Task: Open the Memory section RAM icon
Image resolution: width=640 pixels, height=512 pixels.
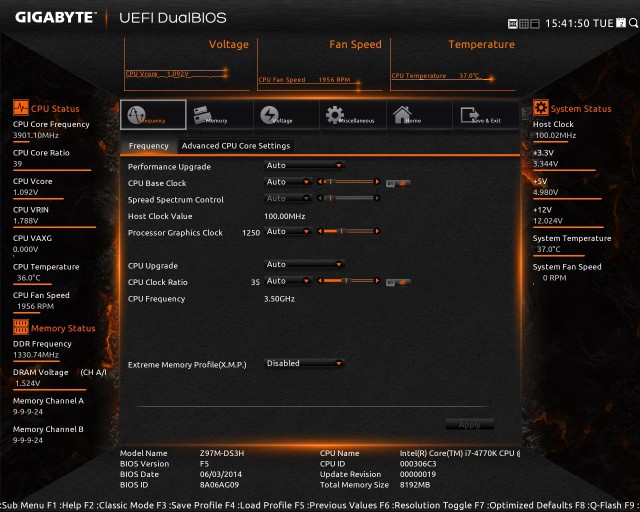Action: [x=202, y=115]
